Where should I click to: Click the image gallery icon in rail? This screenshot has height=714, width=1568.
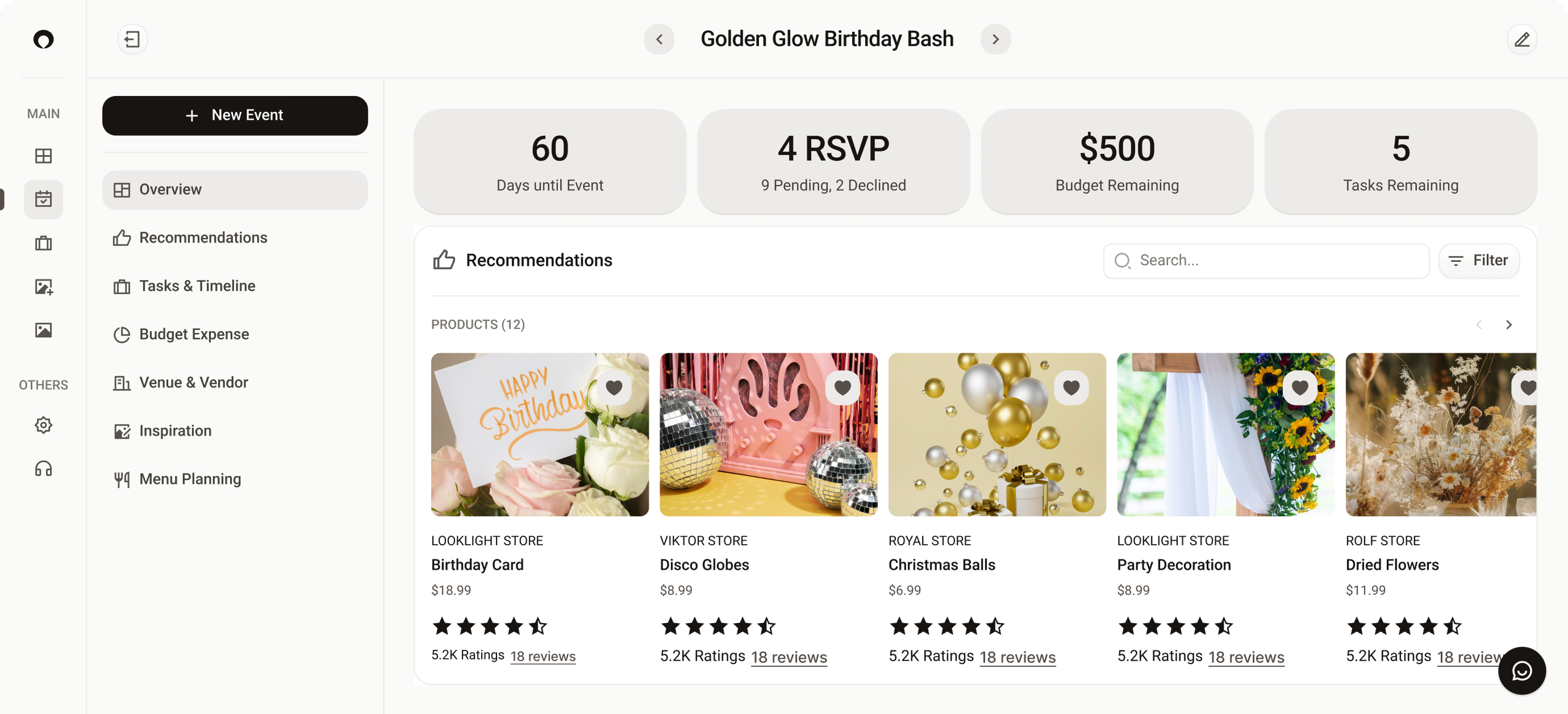[43, 330]
